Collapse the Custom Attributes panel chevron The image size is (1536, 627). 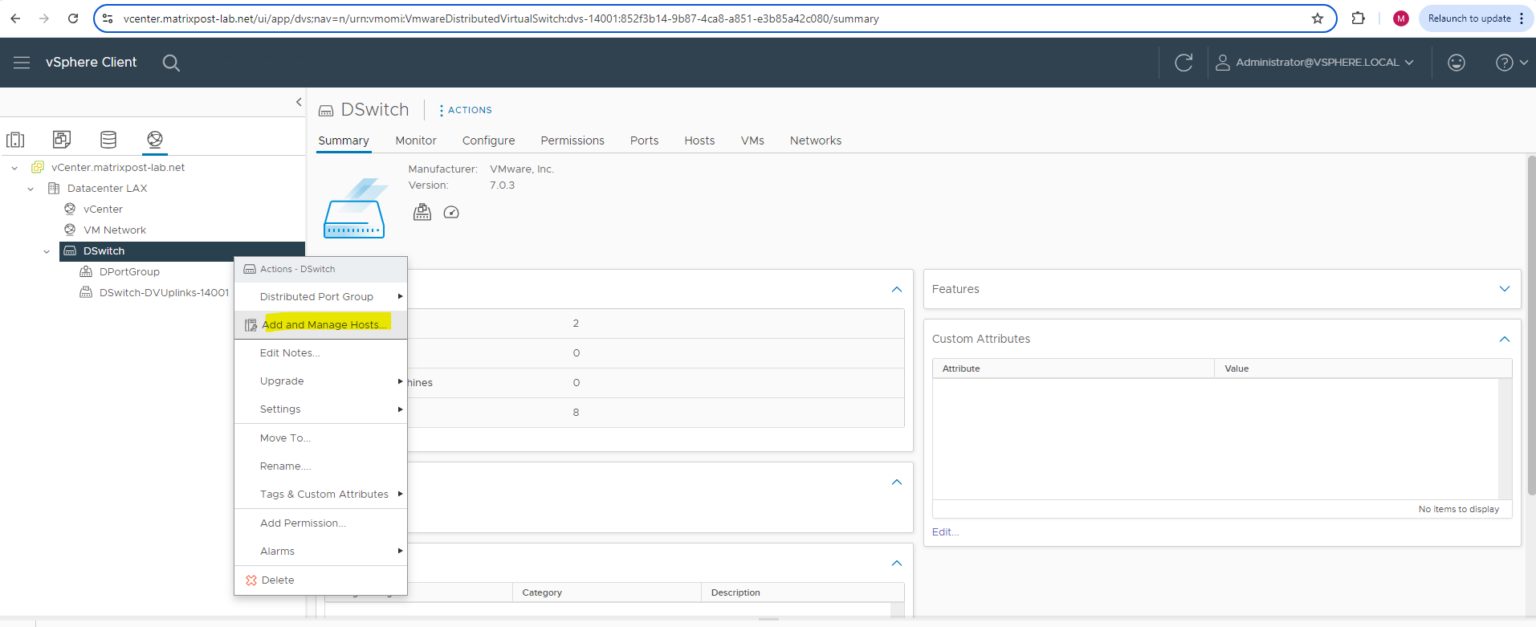click(x=1504, y=338)
